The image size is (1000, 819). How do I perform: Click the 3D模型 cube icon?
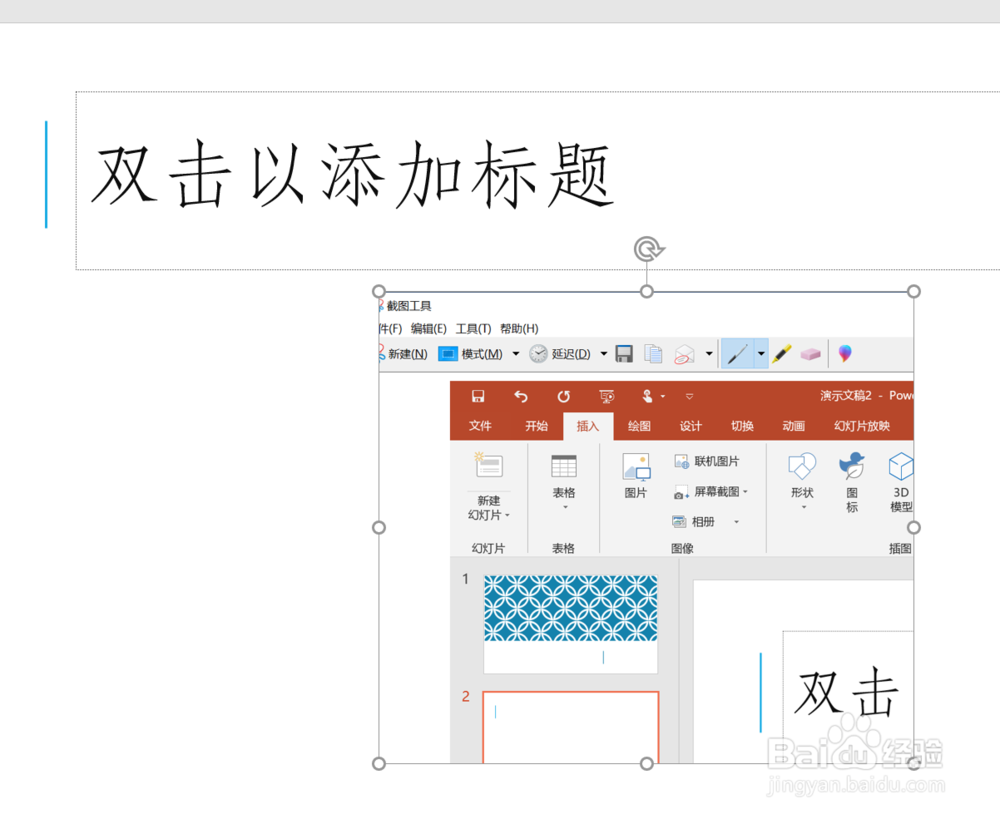point(901,466)
